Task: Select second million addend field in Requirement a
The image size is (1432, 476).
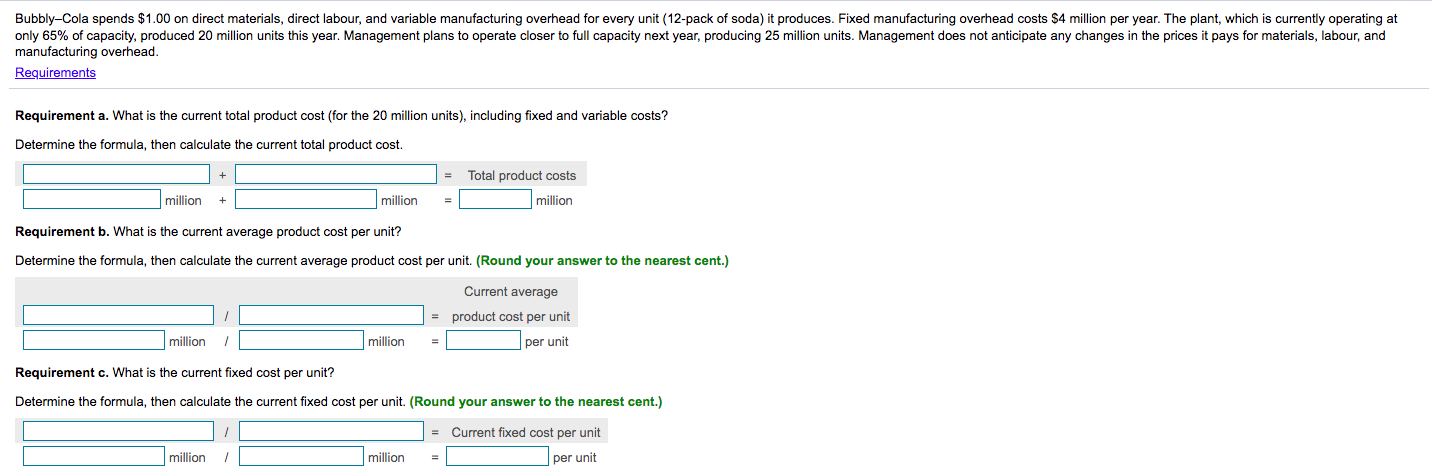Action: pos(306,200)
